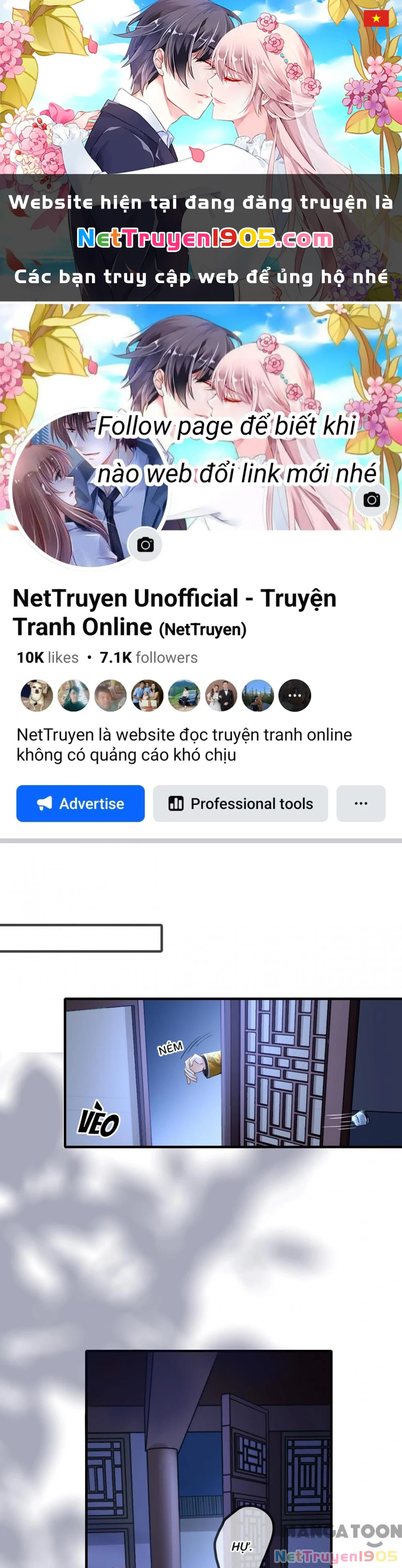Open the three-dots more options button
The image size is (402, 1568).
pos(361,803)
